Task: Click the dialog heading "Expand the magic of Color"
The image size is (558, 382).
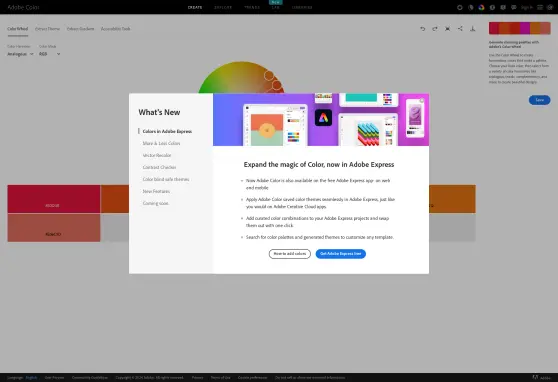Action: (x=319, y=164)
